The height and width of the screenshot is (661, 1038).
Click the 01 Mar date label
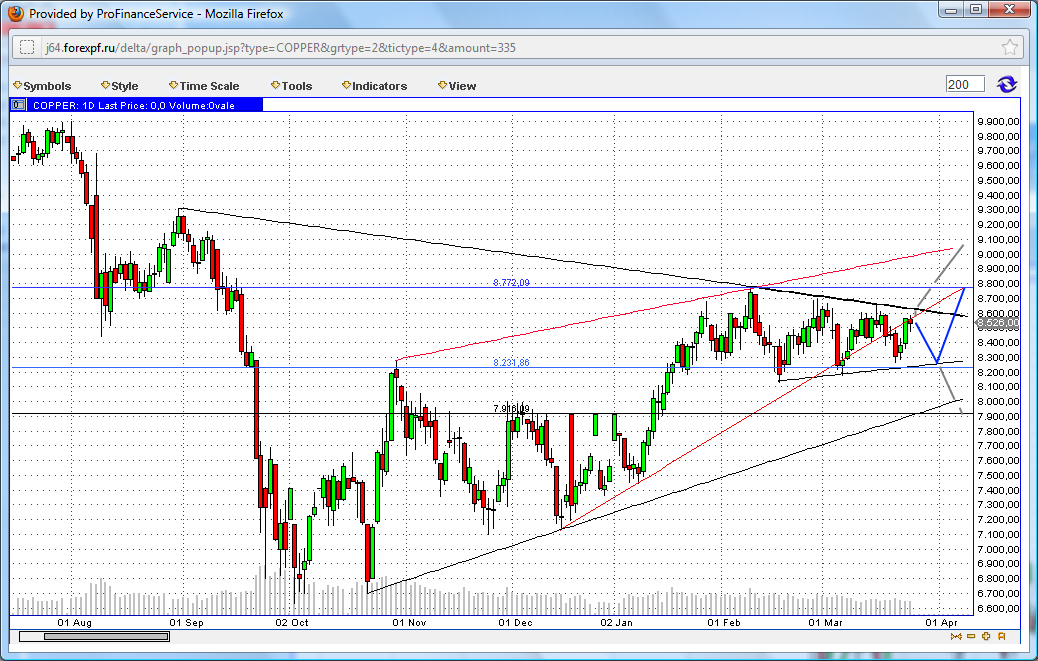coord(826,623)
